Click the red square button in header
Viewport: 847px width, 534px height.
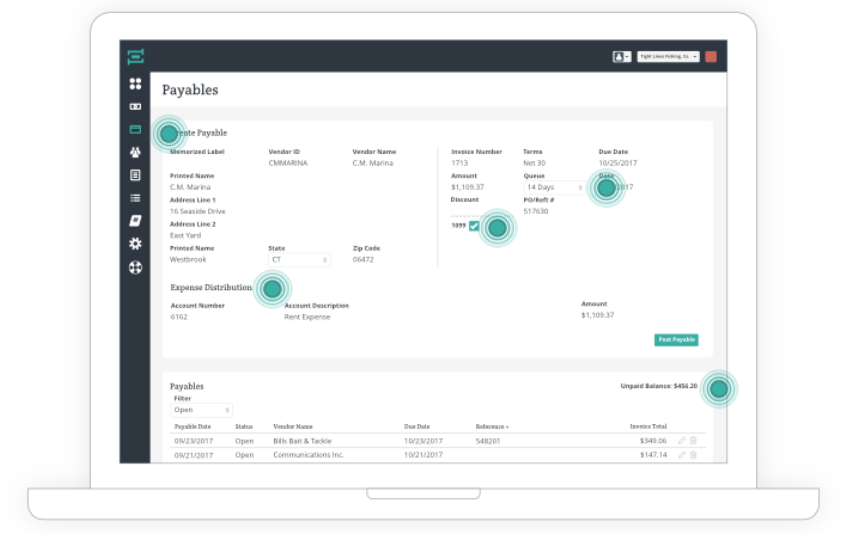pos(711,57)
